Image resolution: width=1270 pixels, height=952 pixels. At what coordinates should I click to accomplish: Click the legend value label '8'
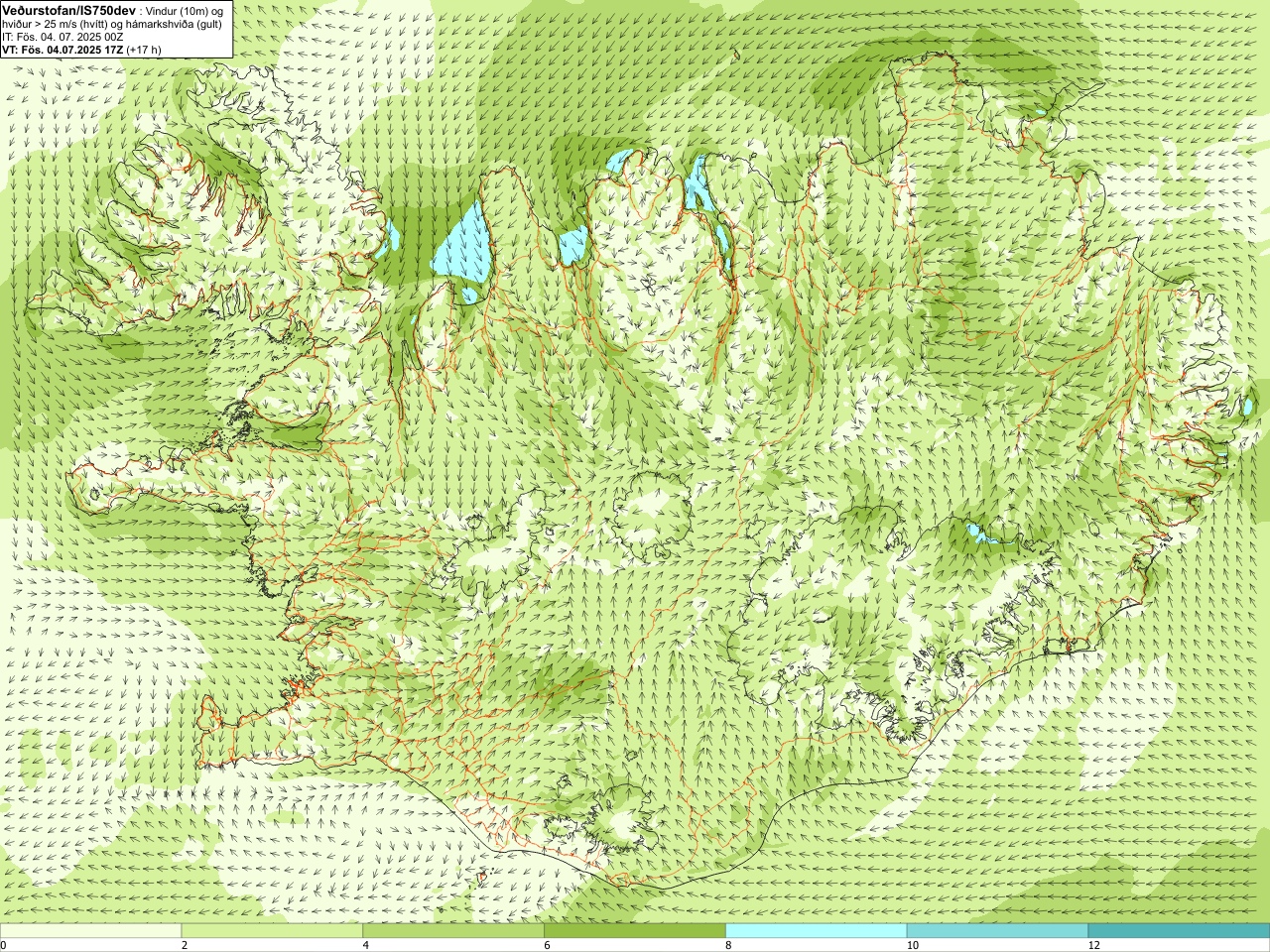pos(729,945)
